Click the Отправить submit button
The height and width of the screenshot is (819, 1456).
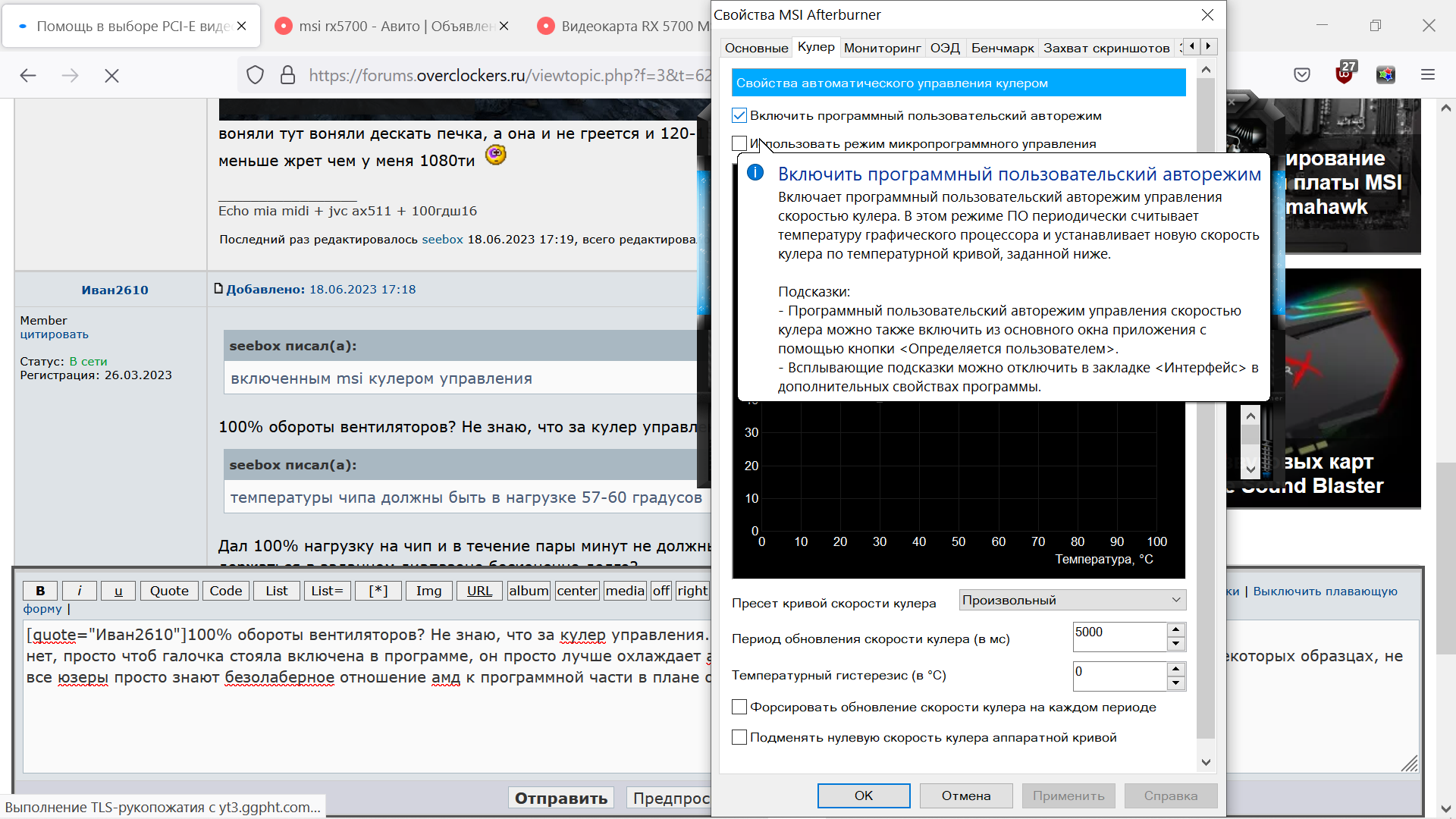561,798
